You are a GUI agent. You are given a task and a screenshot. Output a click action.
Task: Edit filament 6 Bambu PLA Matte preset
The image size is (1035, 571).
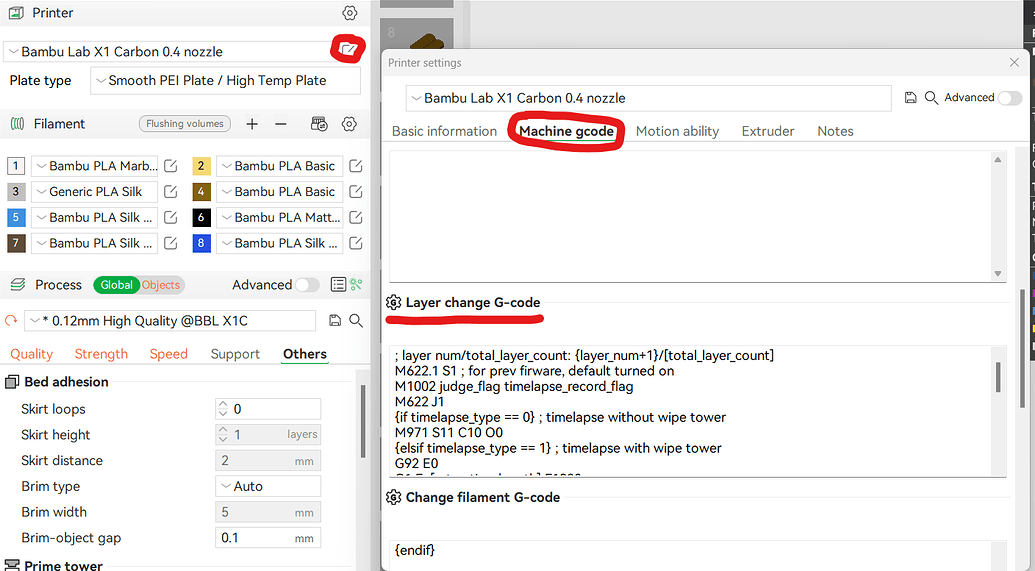pyautogui.click(x=356, y=217)
